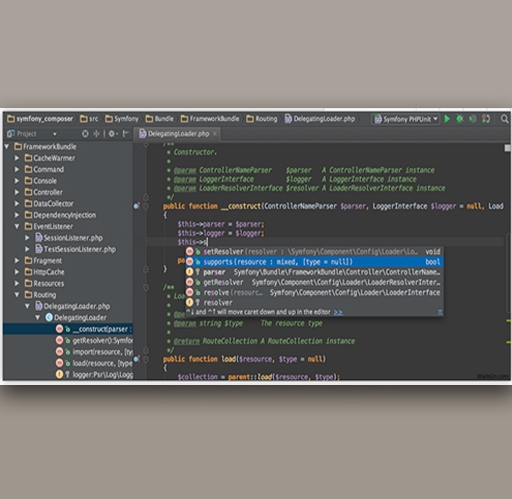This screenshot has height=499, width=512.
Task: Click src breadcrumb folder
Action: tap(89, 119)
